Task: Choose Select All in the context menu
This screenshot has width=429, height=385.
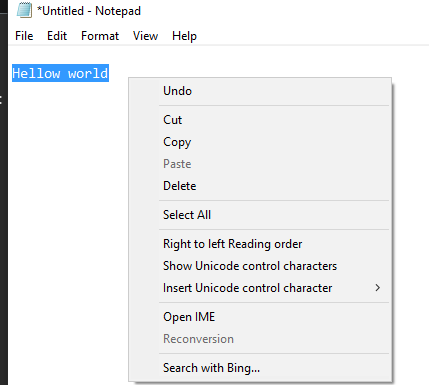Action: 260,215
